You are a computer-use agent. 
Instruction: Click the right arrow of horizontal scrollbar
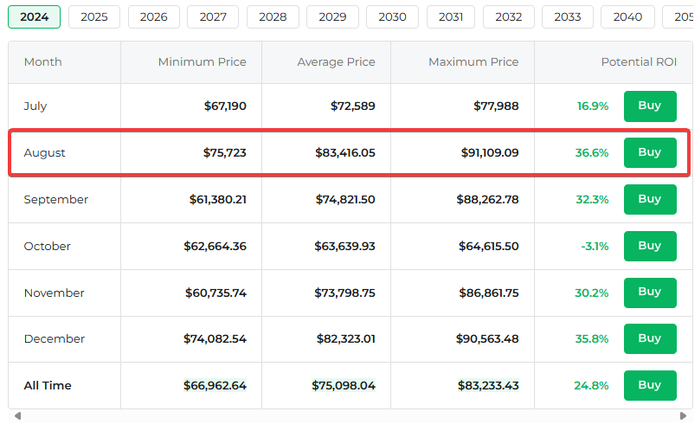[x=685, y=416]
